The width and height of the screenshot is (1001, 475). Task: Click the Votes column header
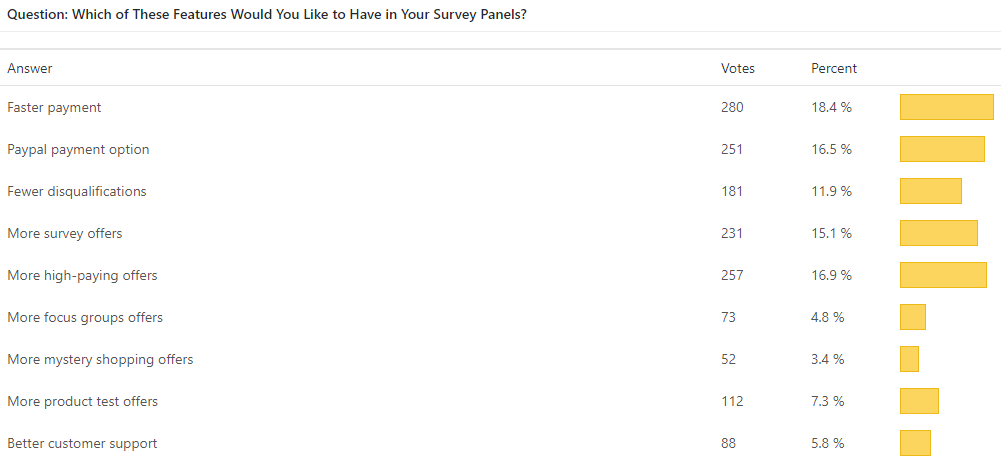pos(738,69)
